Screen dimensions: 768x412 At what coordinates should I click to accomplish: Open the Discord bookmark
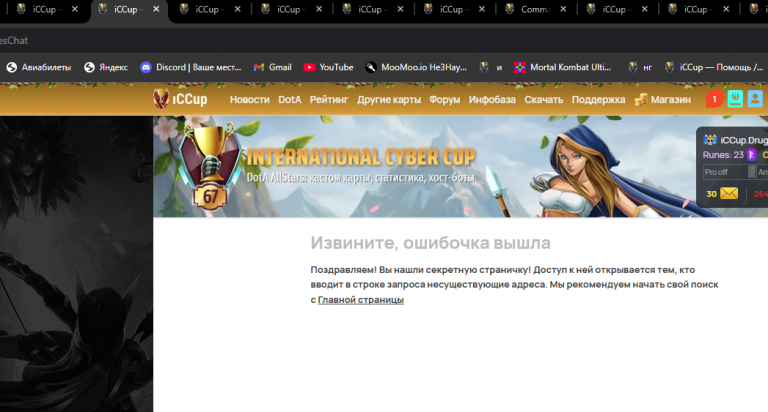191,68
